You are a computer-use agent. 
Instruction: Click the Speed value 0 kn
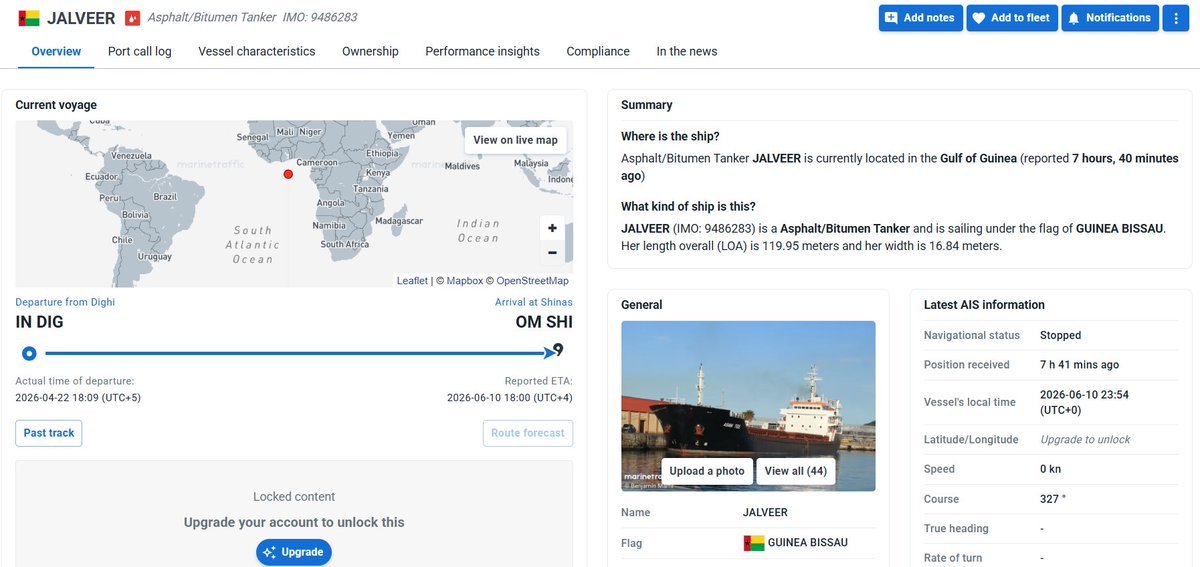[1052, 469]
